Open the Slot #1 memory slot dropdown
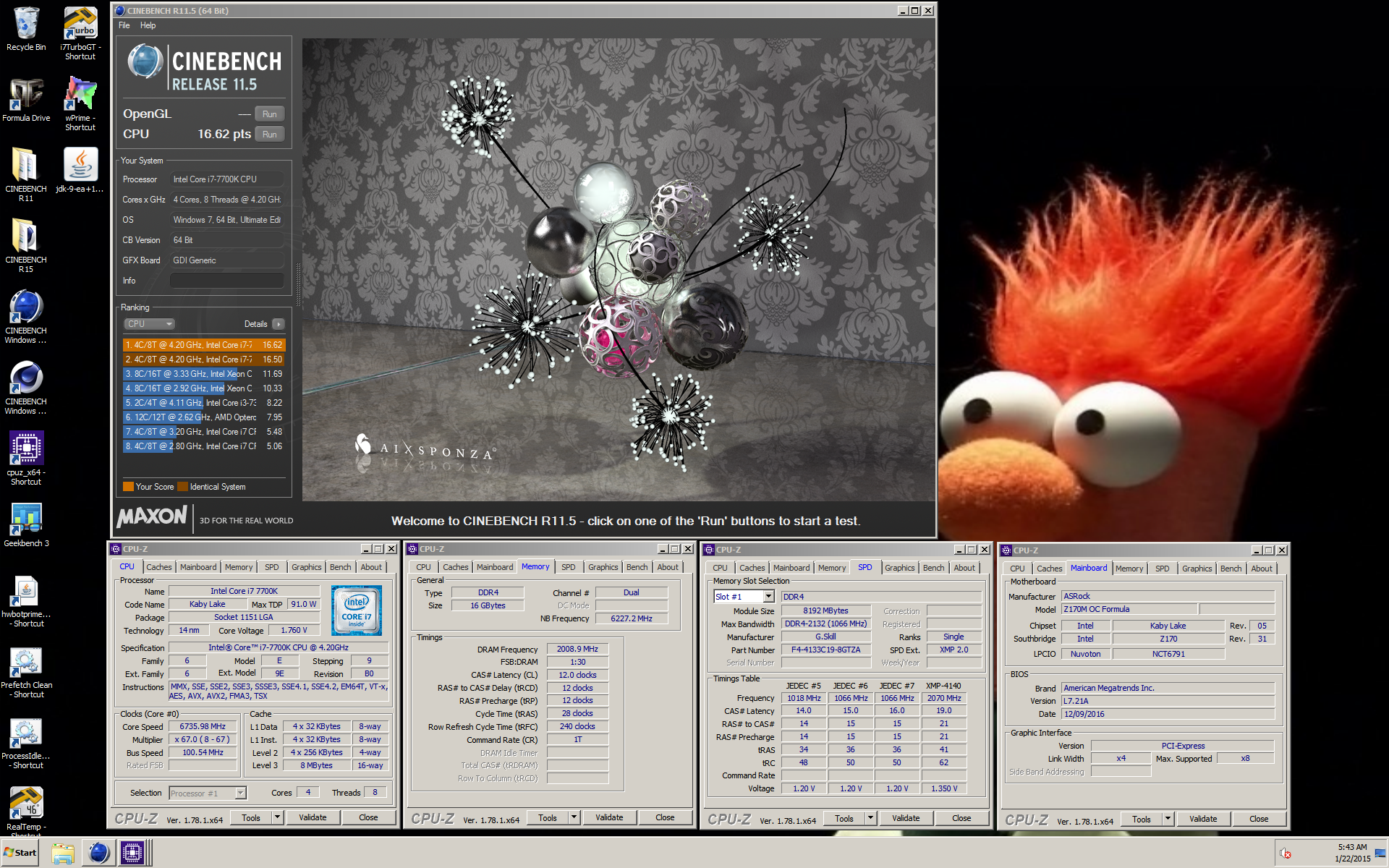Viewport: 1389px width, 868px height. pos(744,597)
